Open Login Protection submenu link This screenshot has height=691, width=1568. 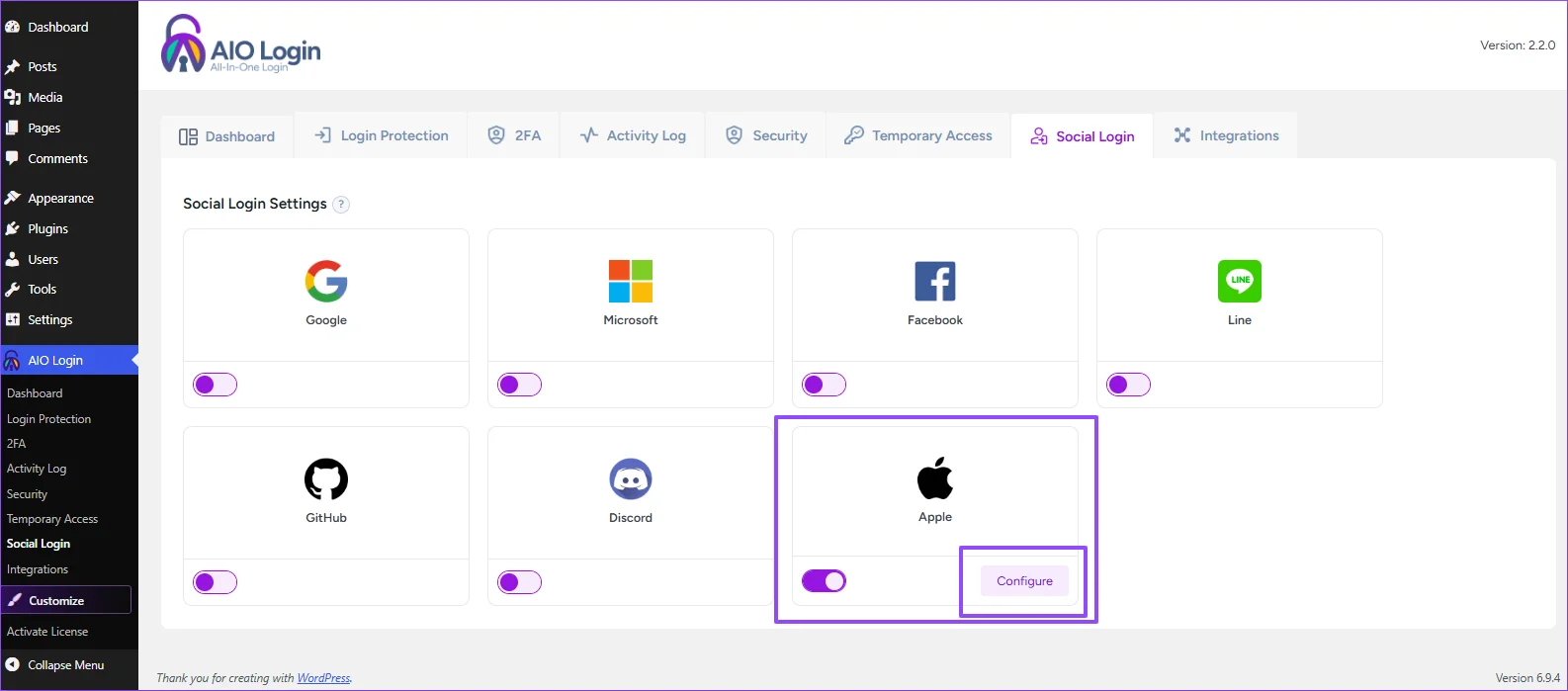point(49,419)
